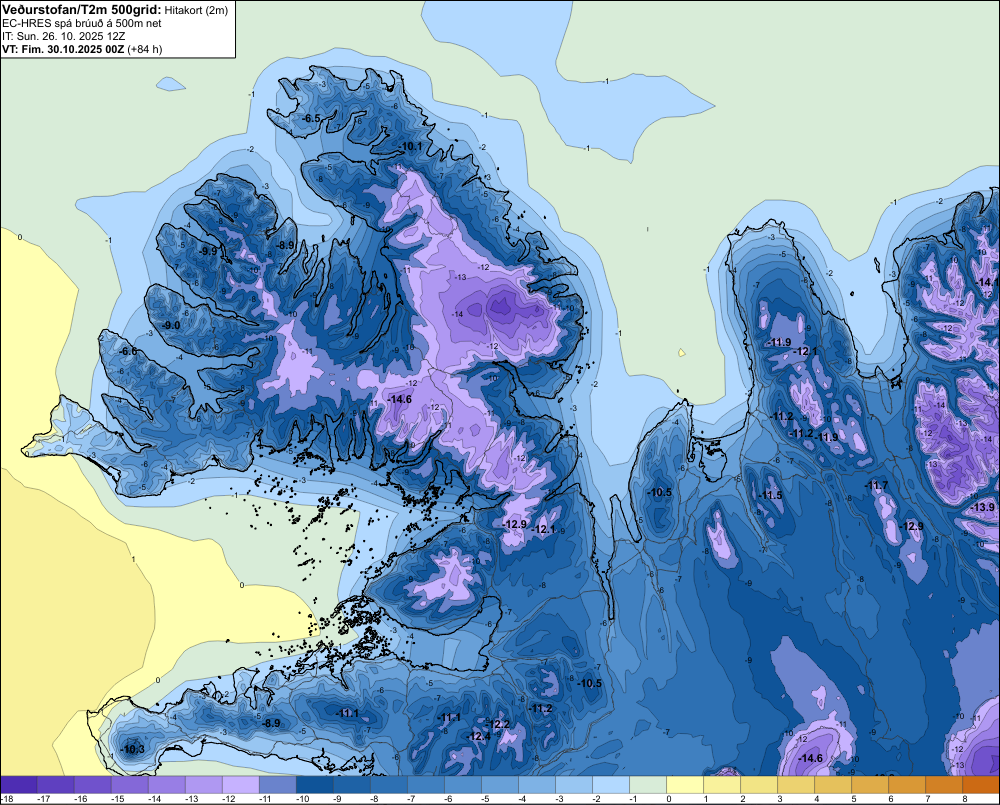Click the legend color swatch labeled -7
The width and height of the screenshot is (1000, 805).
[x=426, y=785]
